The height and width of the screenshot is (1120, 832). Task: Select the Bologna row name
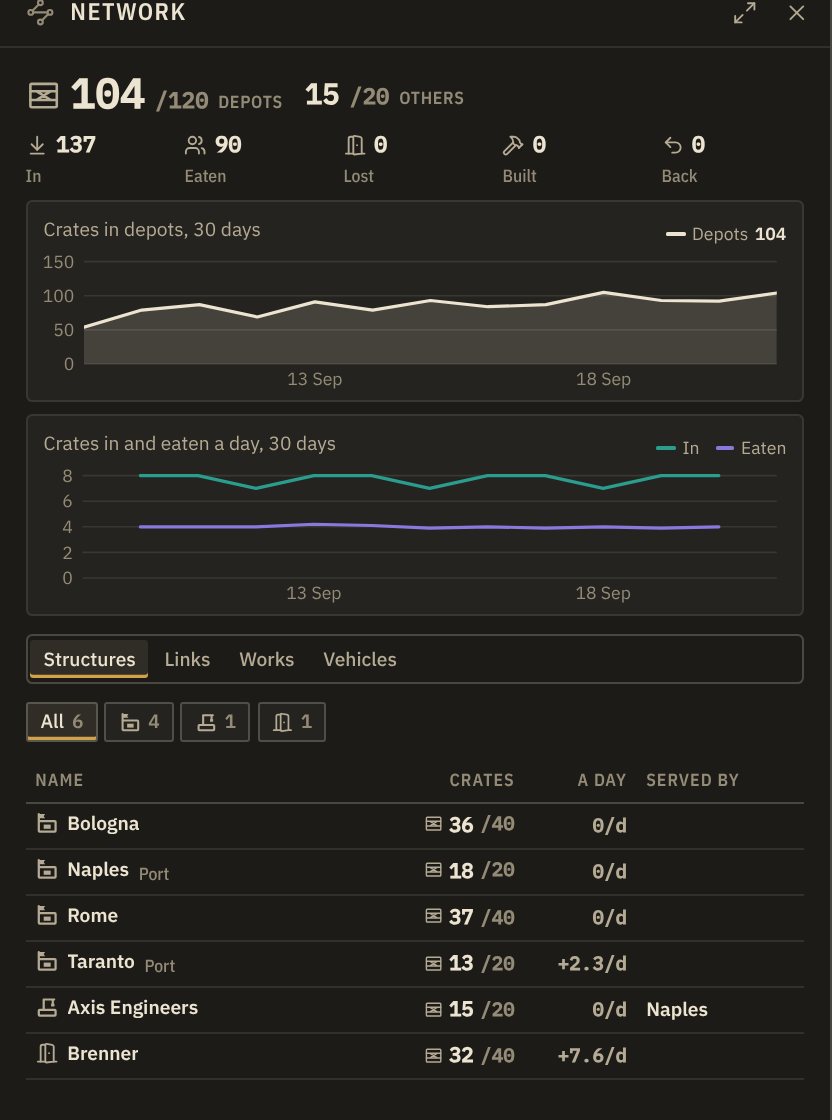click(103, 824)
